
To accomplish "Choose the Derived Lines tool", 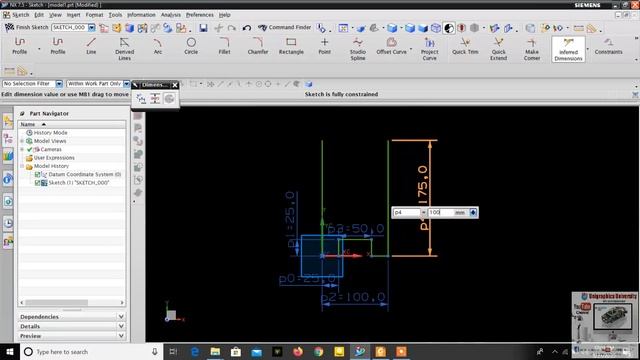I will point(124,49).
